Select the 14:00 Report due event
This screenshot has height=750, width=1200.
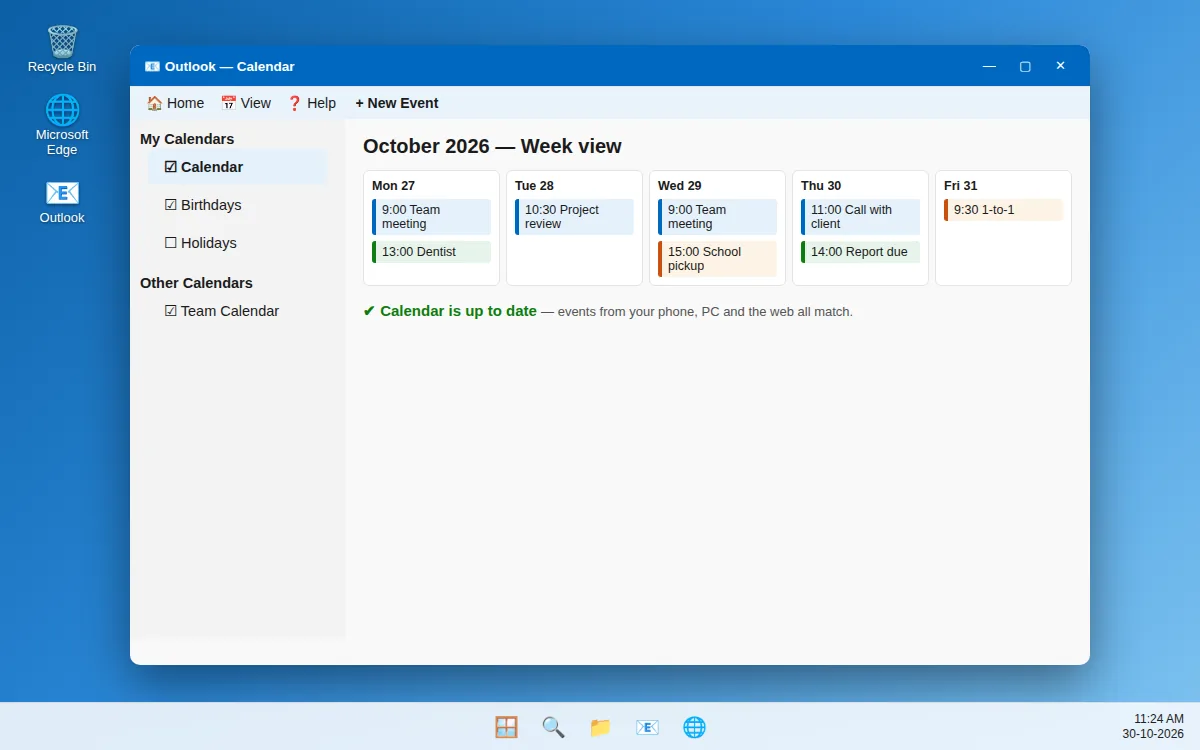pyautogui.click(x=860, y=252)
